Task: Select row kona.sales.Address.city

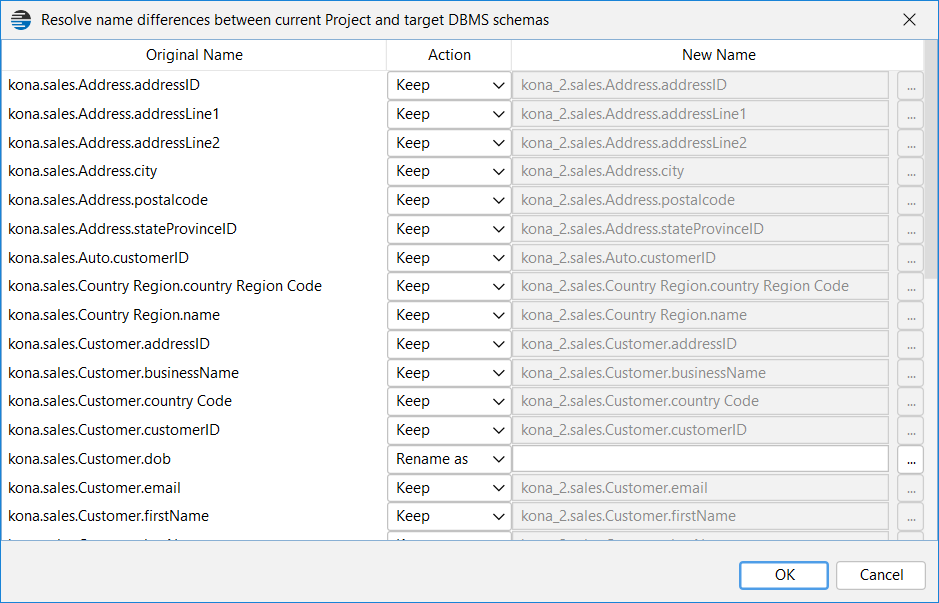Action: point(83,171)
